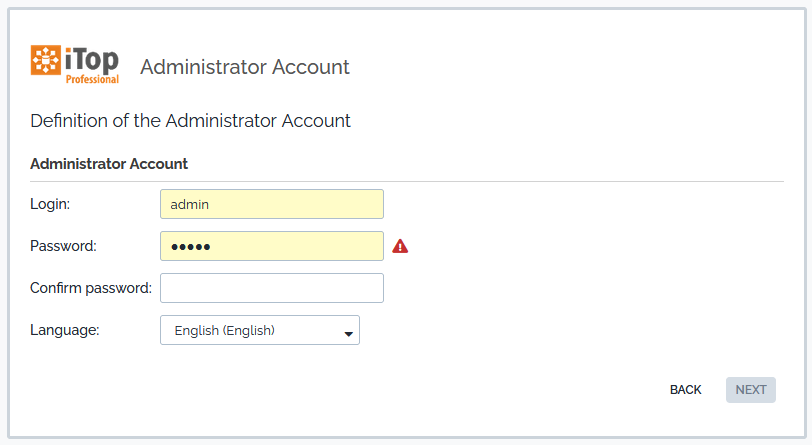Click the 'Password:' label
Screen dimensions: 812x445
pyautogui.click(x=63, y=246)
